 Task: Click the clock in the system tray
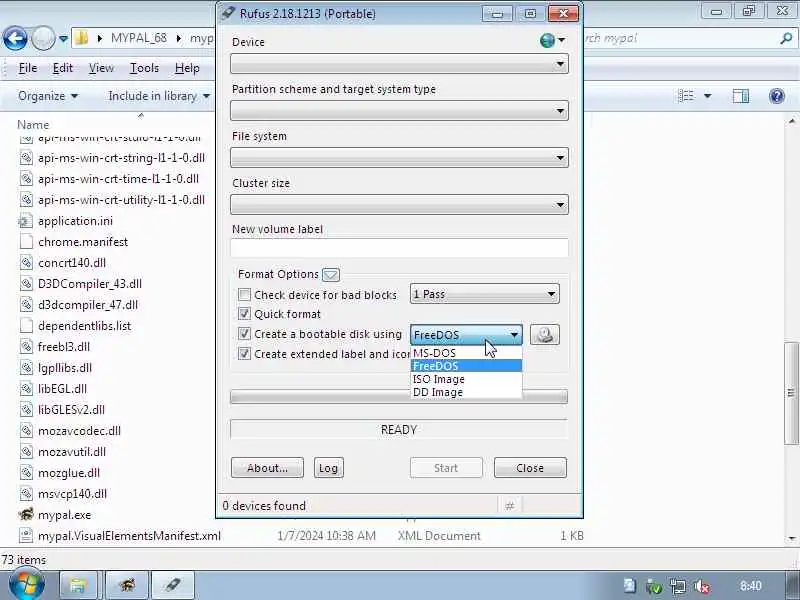click(x=751, y=586)
